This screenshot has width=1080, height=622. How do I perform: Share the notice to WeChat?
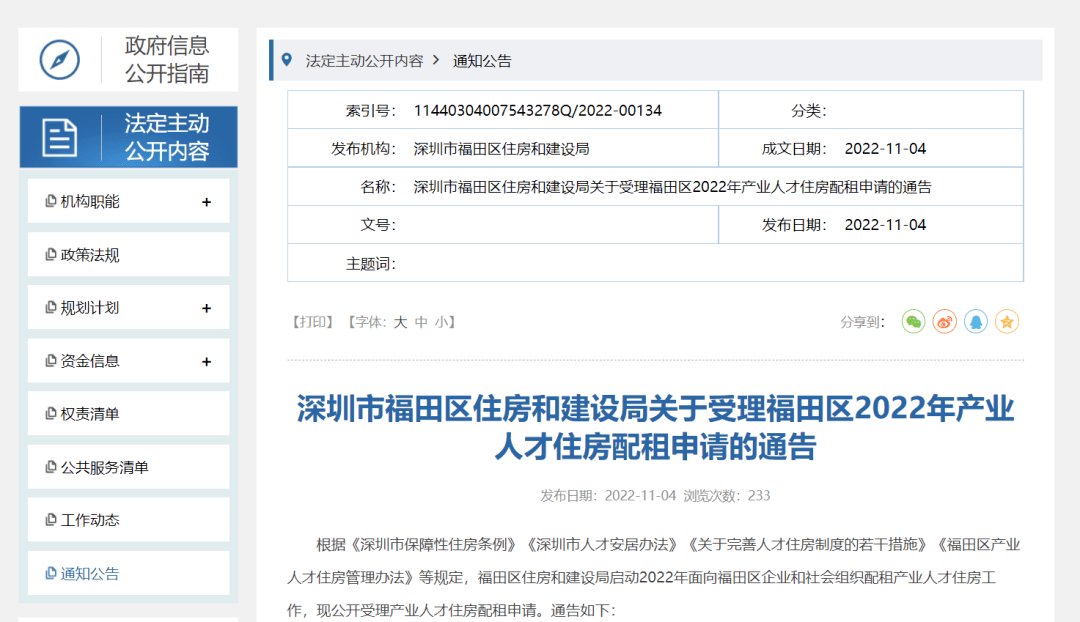913,322
